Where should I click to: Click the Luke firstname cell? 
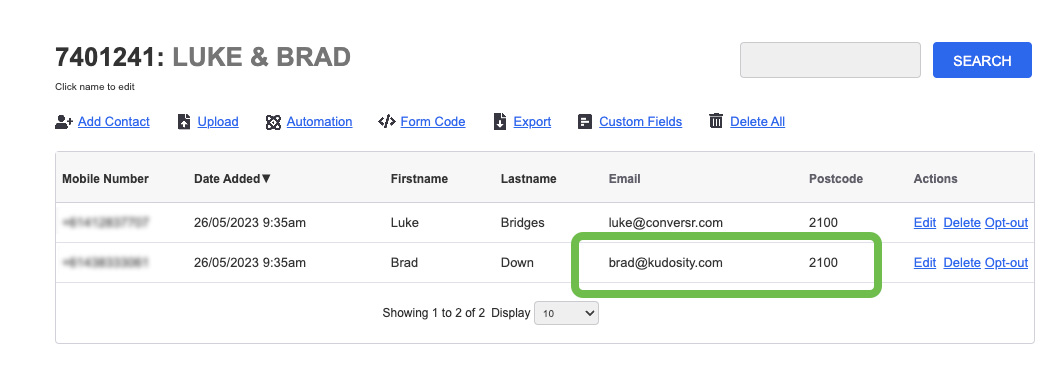[404, 222]
